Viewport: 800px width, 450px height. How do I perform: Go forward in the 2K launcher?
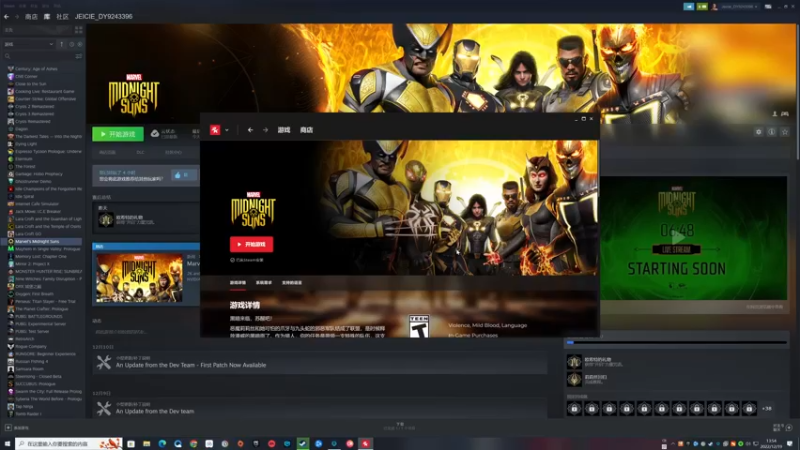pyautogui.click(x=265, y=130)
